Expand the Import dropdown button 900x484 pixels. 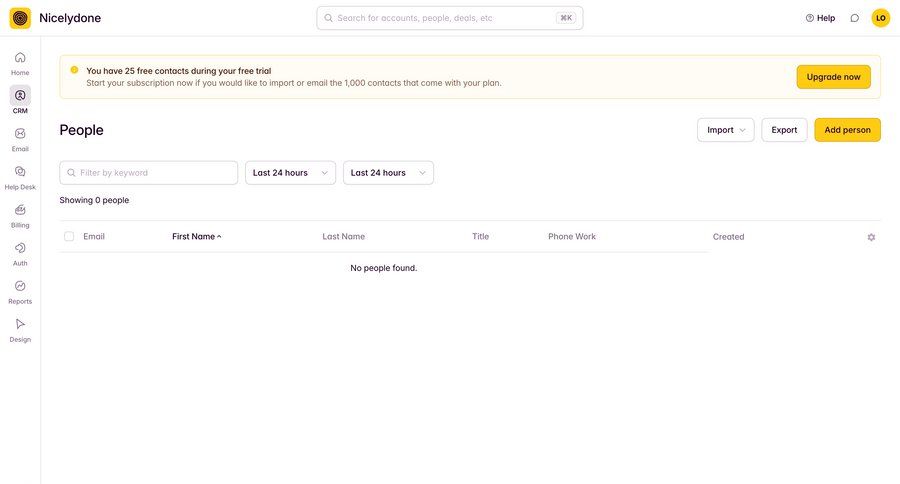coord(726,130)
